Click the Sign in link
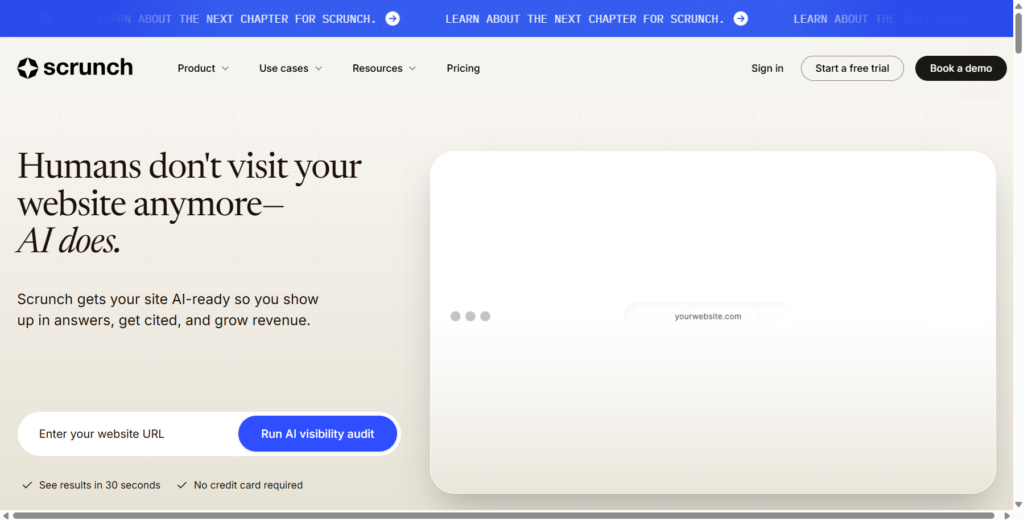 (767, 68)
